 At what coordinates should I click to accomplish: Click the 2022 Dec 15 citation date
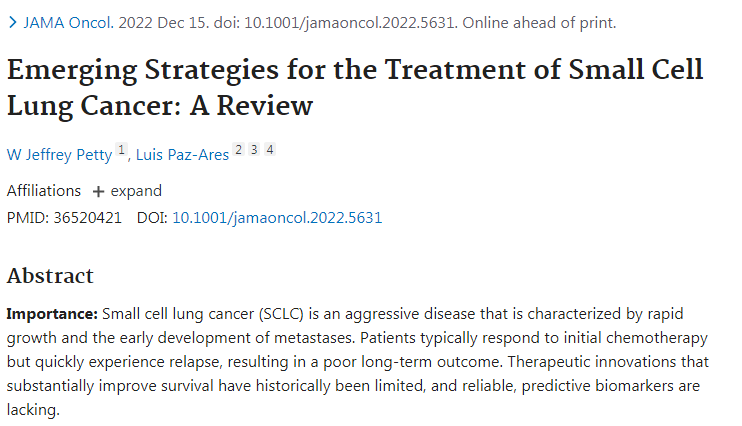[164, 22]
